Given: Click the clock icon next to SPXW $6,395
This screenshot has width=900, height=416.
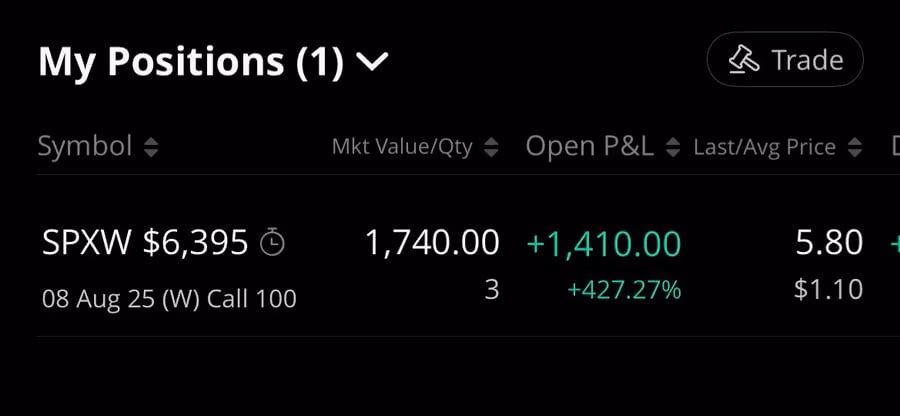Looking at the screenshot, I should tap(272, 242).
